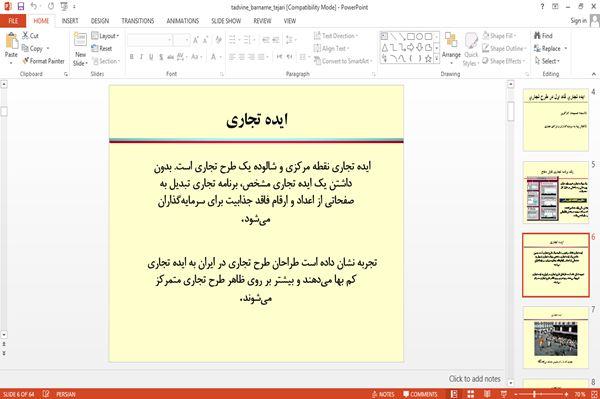This screenshot has height=399, width=600.
Task: Open the font name combo box
Action: tap(149, 40)
